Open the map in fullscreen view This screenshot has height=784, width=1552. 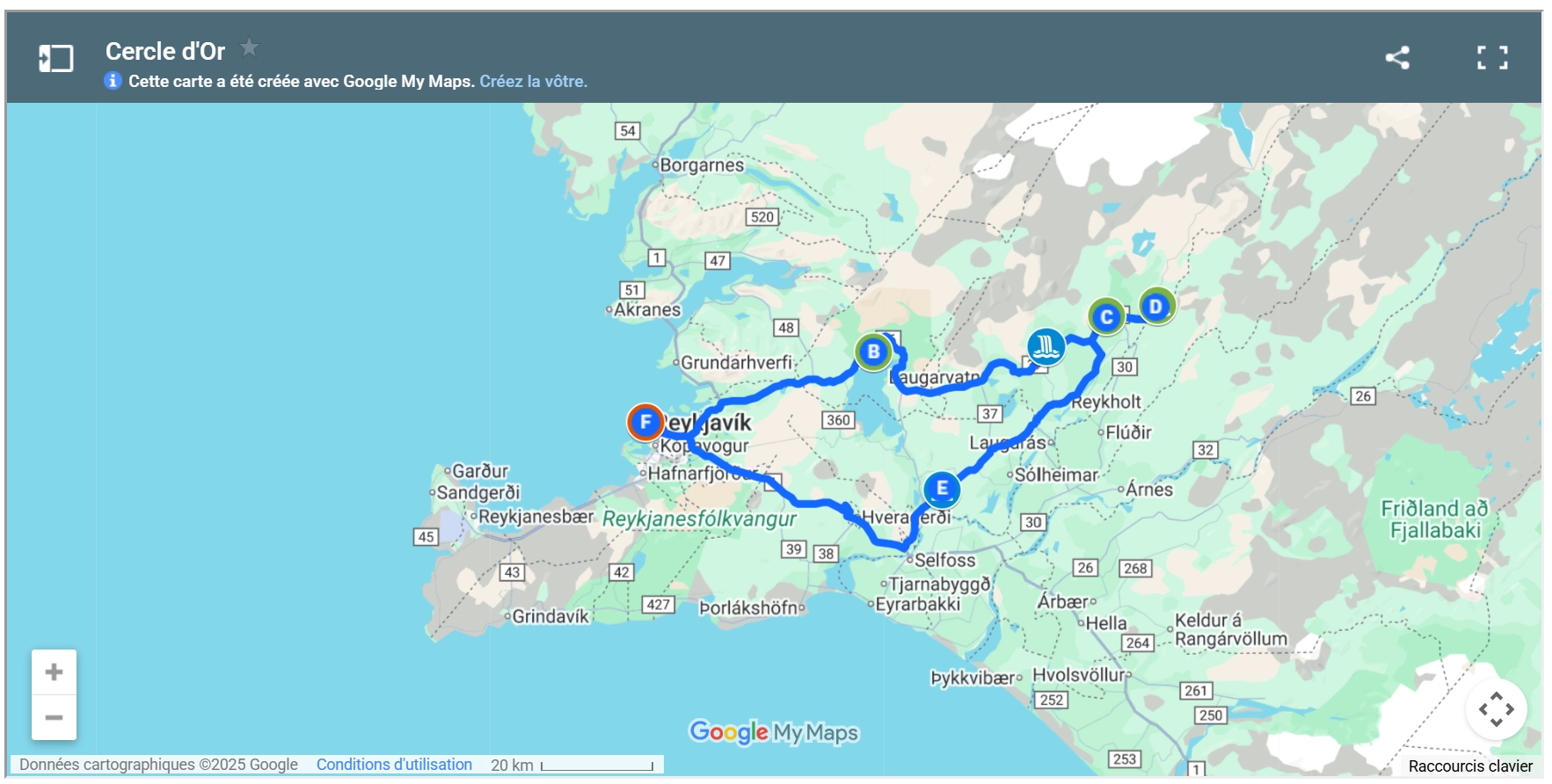[1491, 58]
